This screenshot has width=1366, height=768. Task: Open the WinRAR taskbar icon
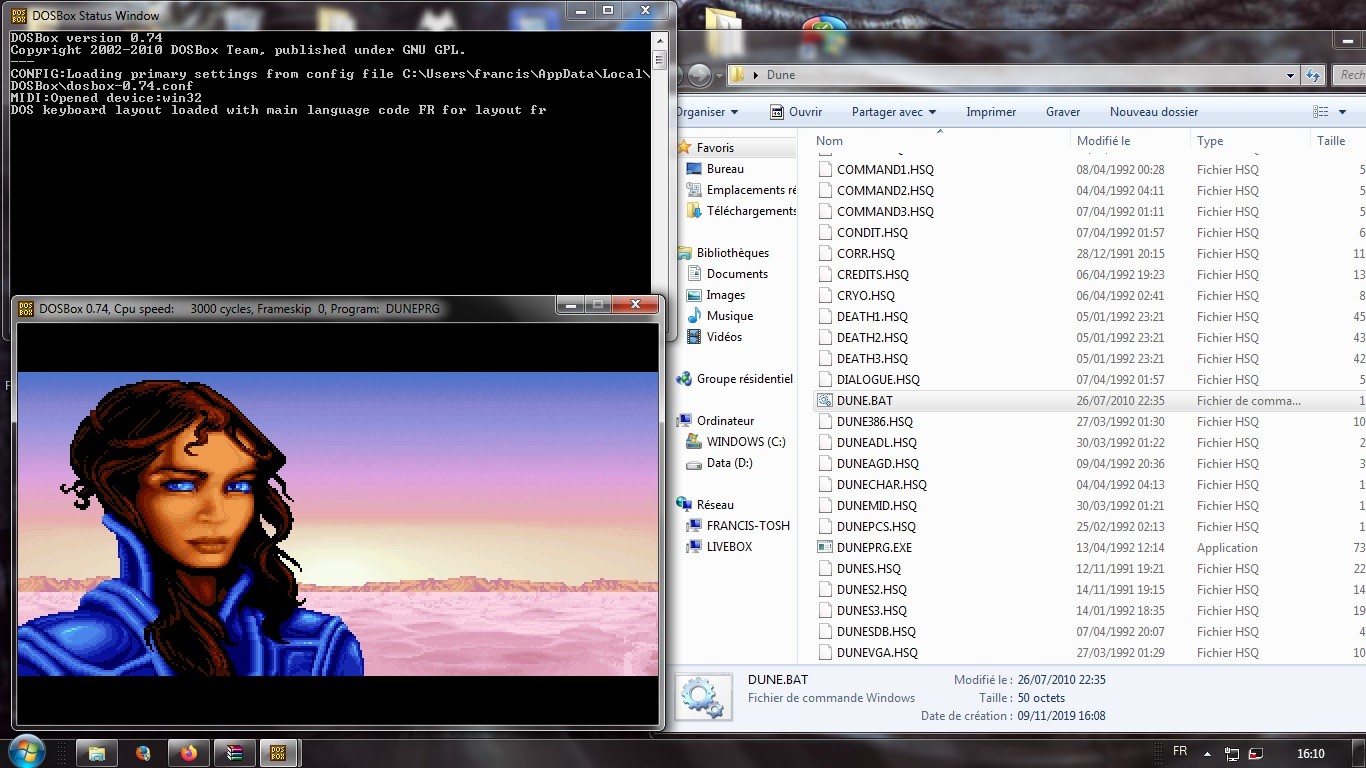point(233,753)
